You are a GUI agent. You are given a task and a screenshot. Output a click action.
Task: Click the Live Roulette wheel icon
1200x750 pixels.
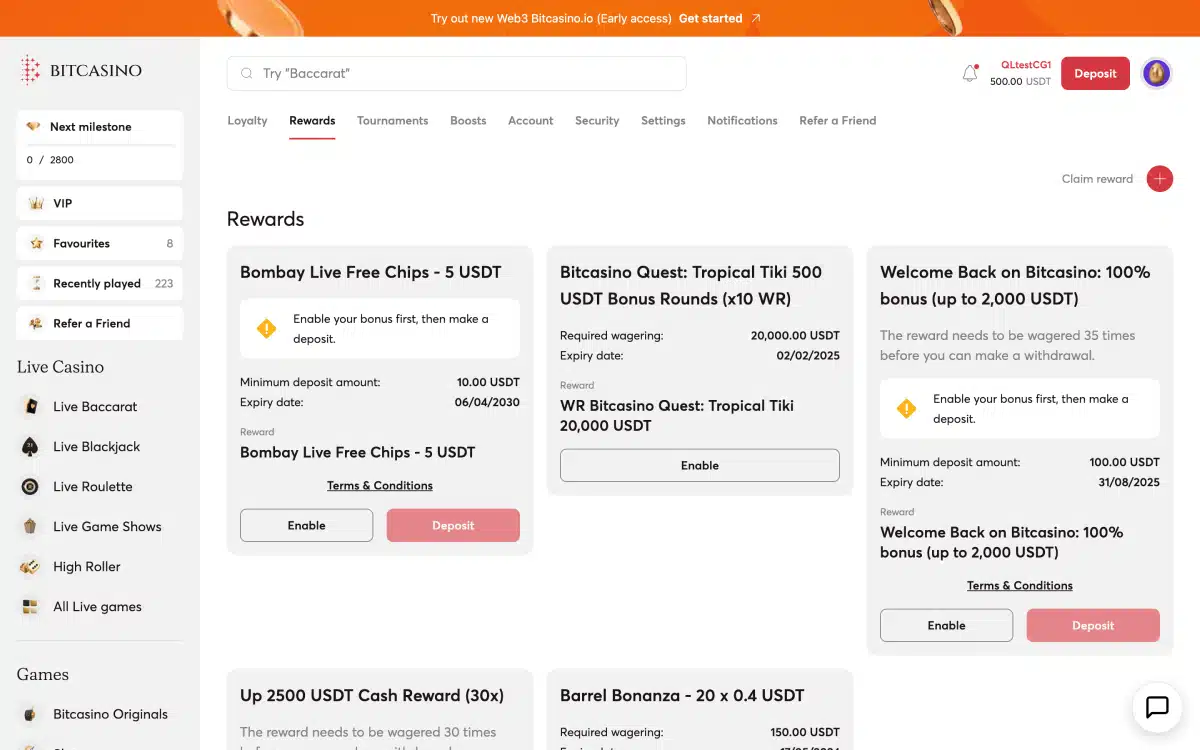30,486
